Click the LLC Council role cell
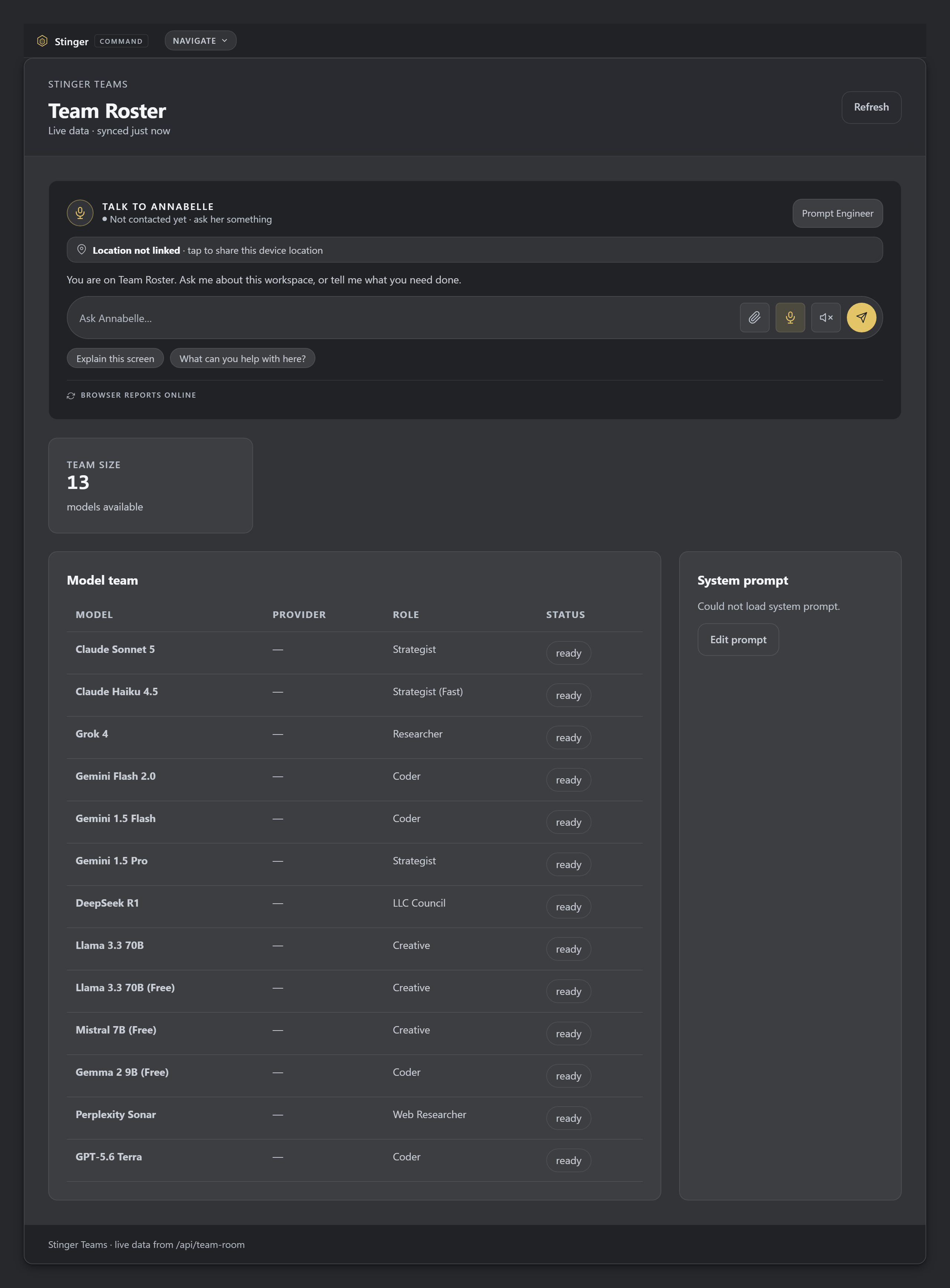The height and width of the screenshot is (1288, 950). [x=419, y=903]
